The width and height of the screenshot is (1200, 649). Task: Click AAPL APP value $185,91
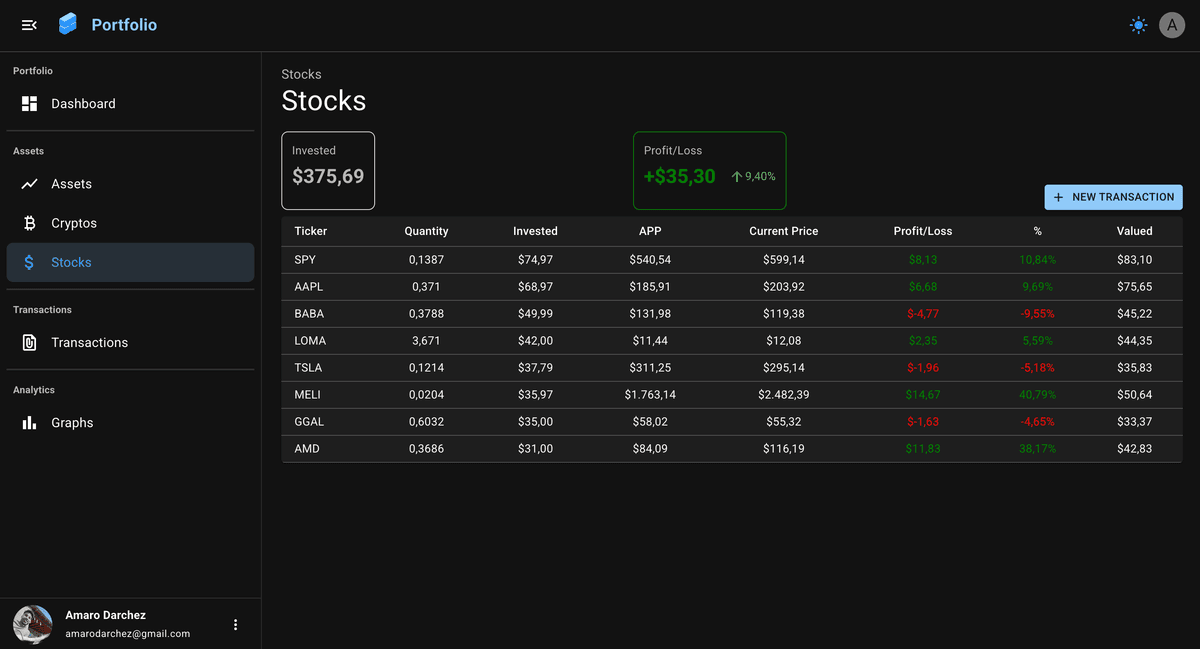[650, 287]
